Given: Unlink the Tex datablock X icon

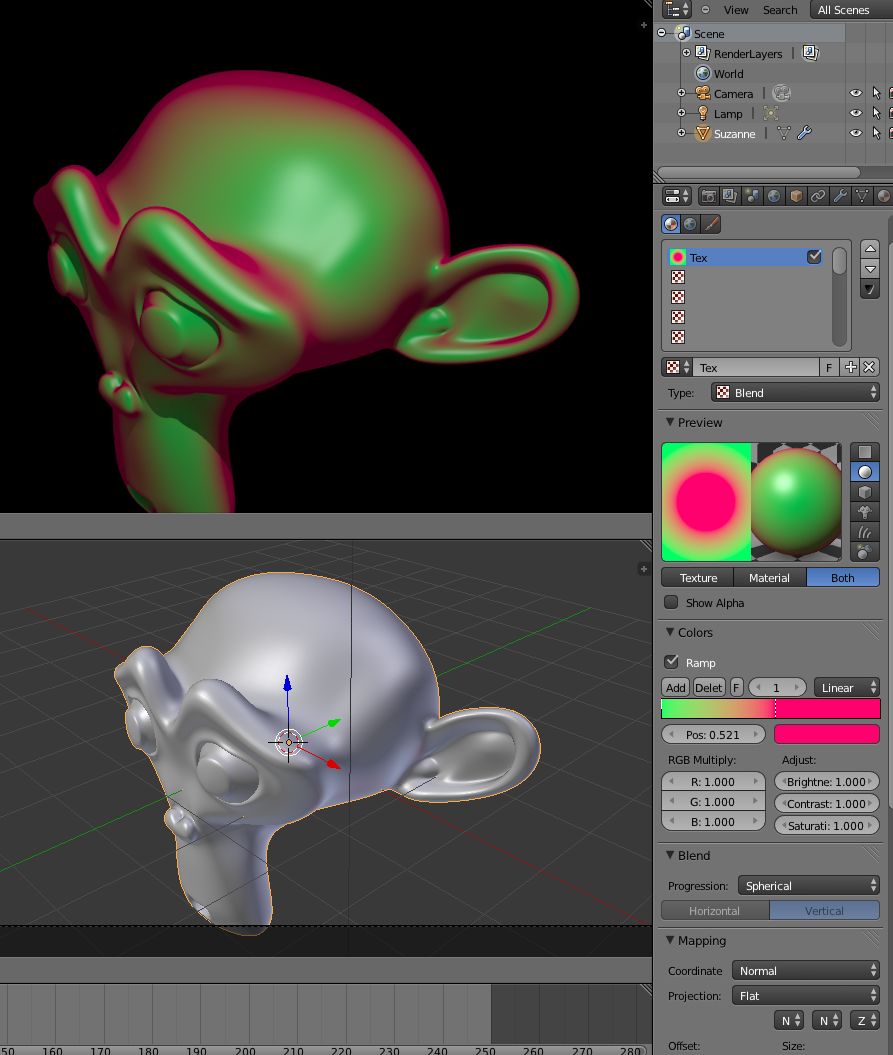Looking at the screenshot, I should click(869, 367).
